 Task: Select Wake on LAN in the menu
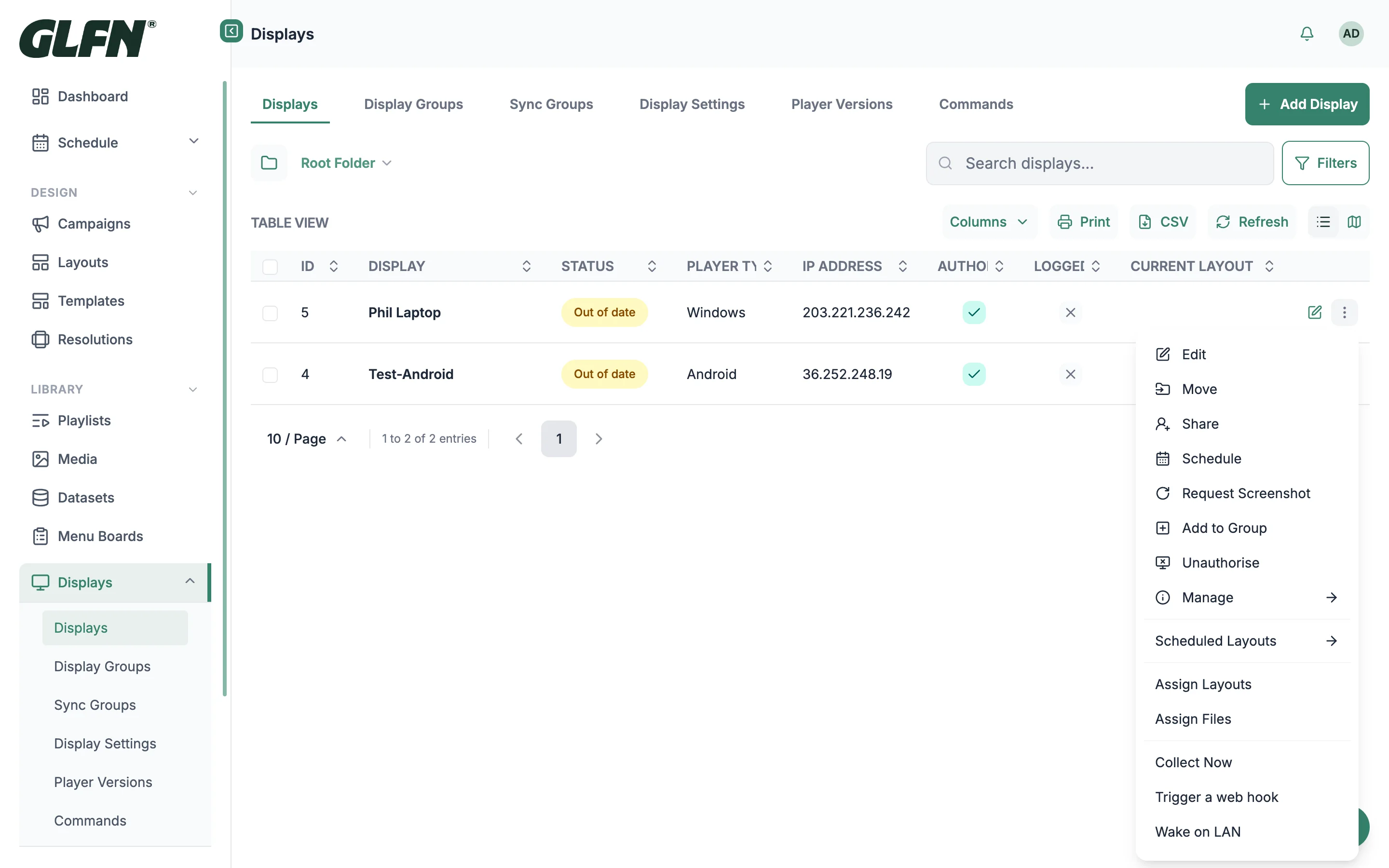[1247, 832]
